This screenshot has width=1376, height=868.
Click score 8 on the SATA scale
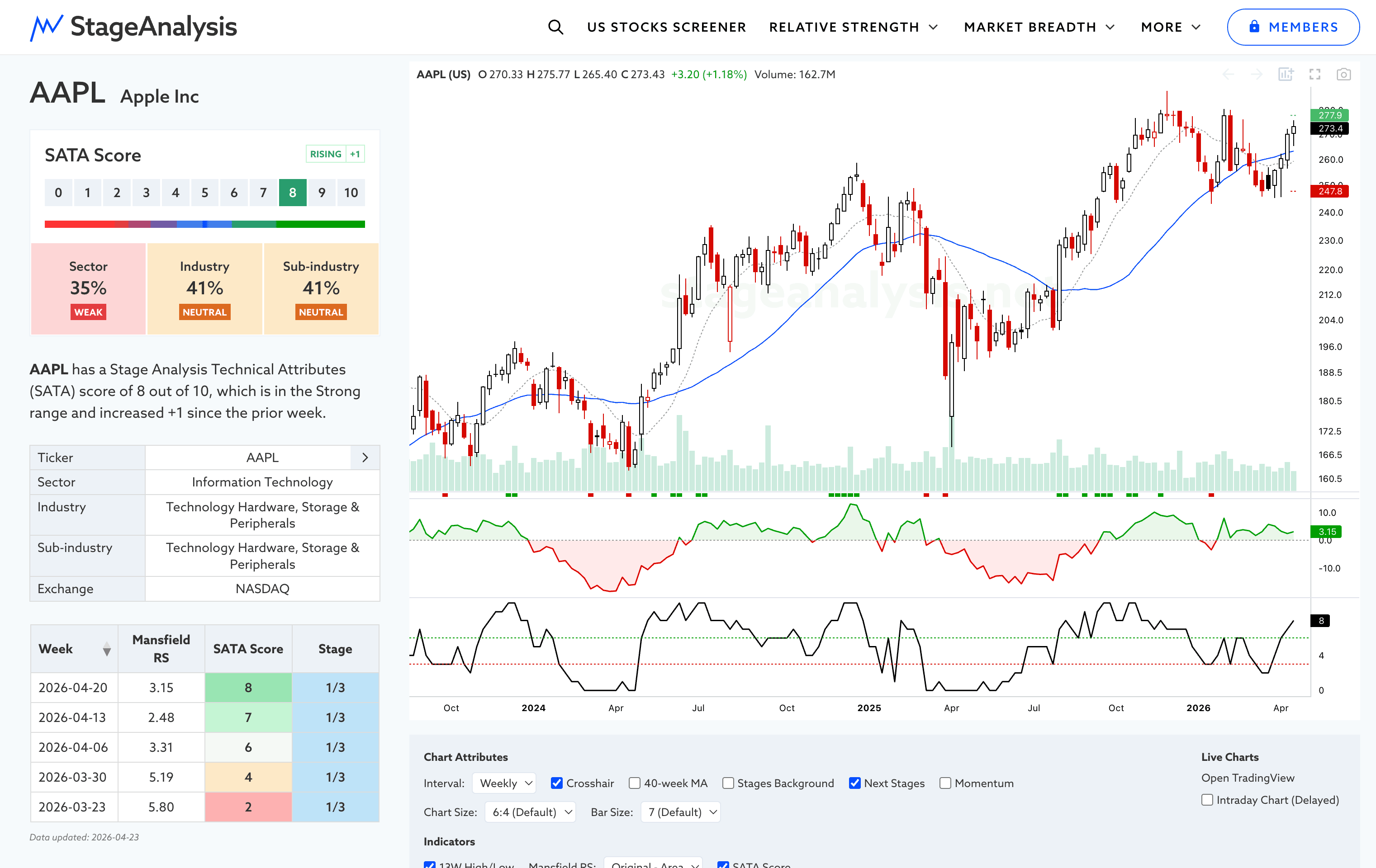click(293, 193)
